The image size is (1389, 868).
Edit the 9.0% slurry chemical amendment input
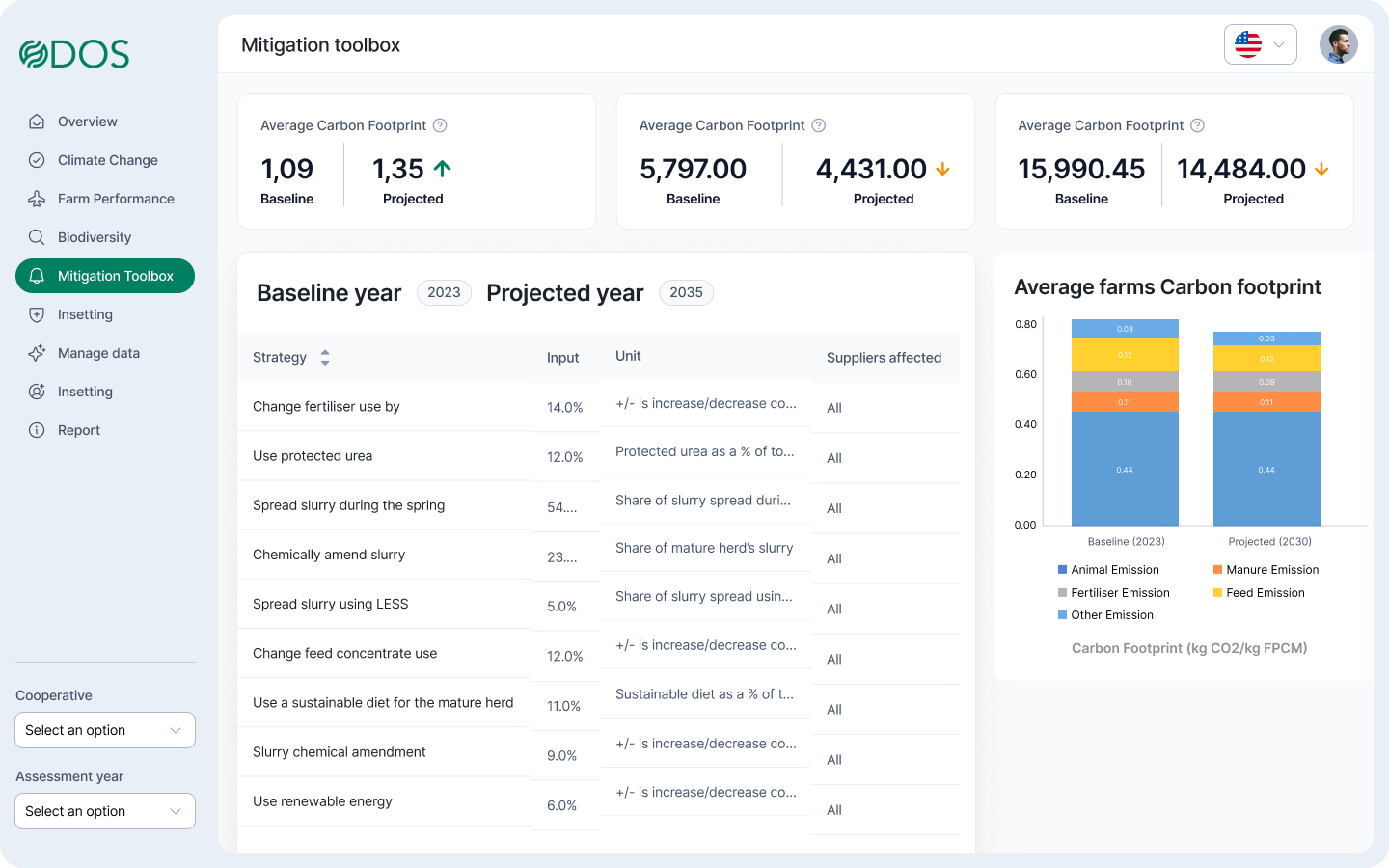pos(562,756)
